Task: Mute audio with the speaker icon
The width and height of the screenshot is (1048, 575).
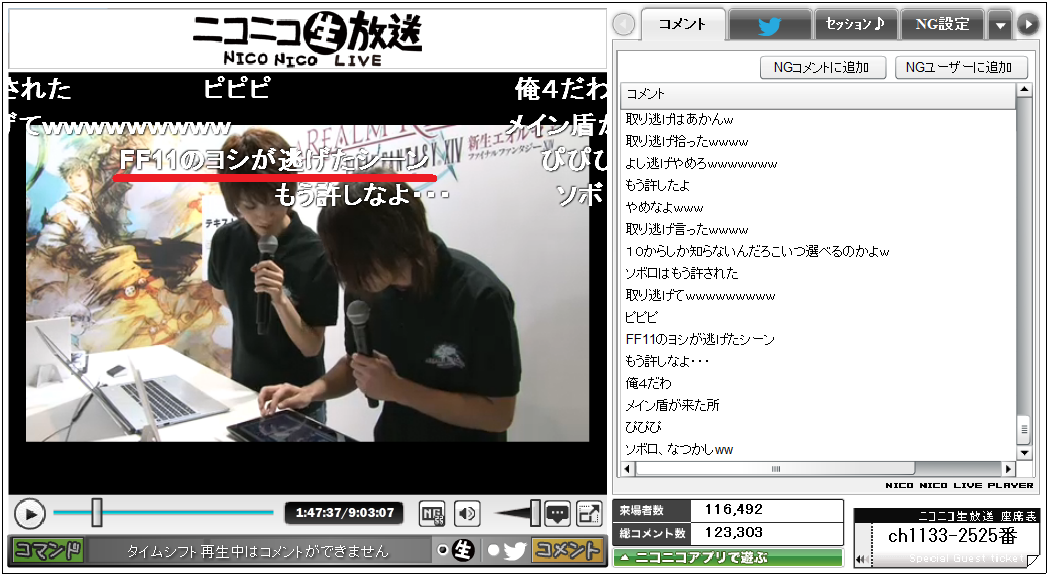Action: point(467,513)
